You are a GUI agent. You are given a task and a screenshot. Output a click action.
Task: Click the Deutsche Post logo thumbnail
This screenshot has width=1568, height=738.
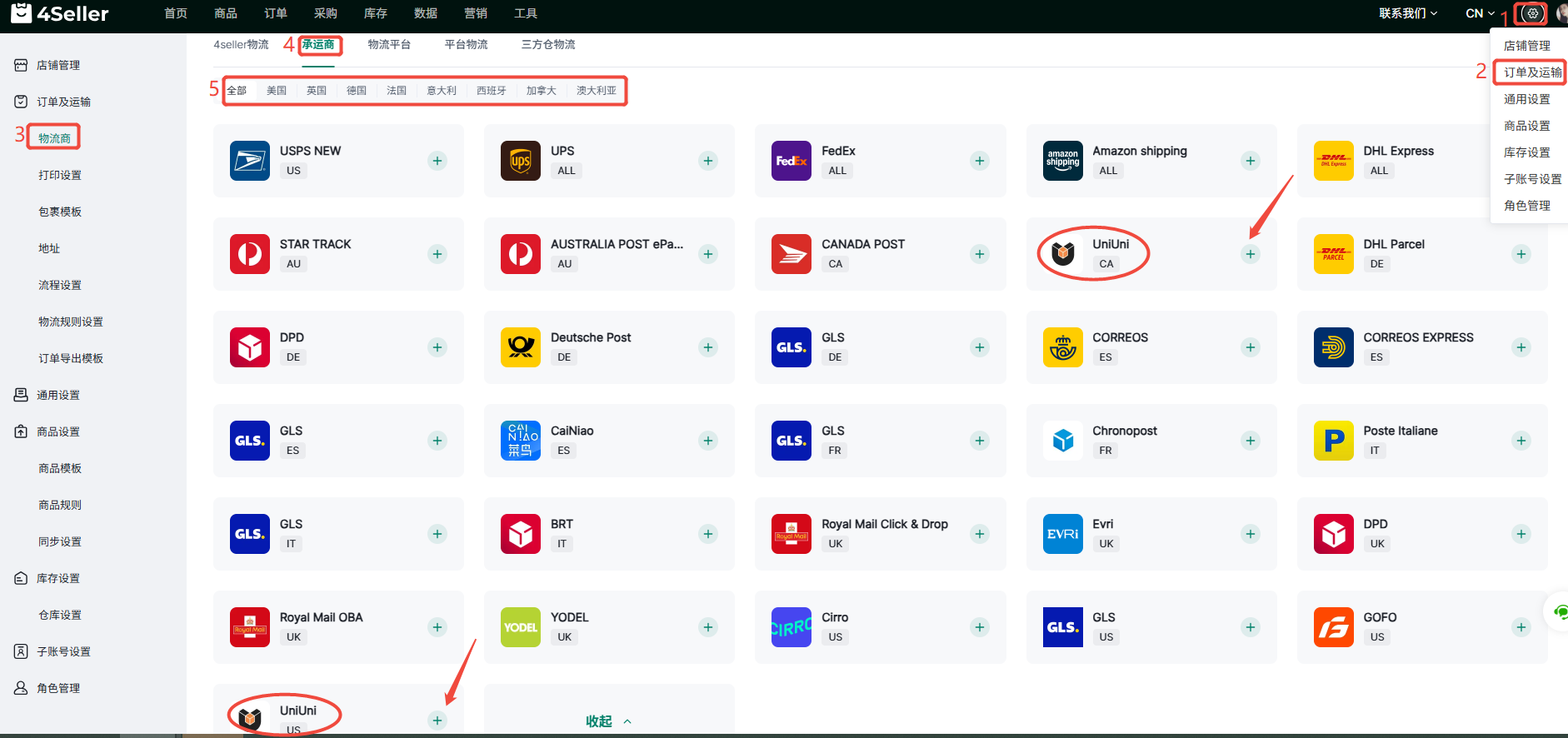pos(521,347)
